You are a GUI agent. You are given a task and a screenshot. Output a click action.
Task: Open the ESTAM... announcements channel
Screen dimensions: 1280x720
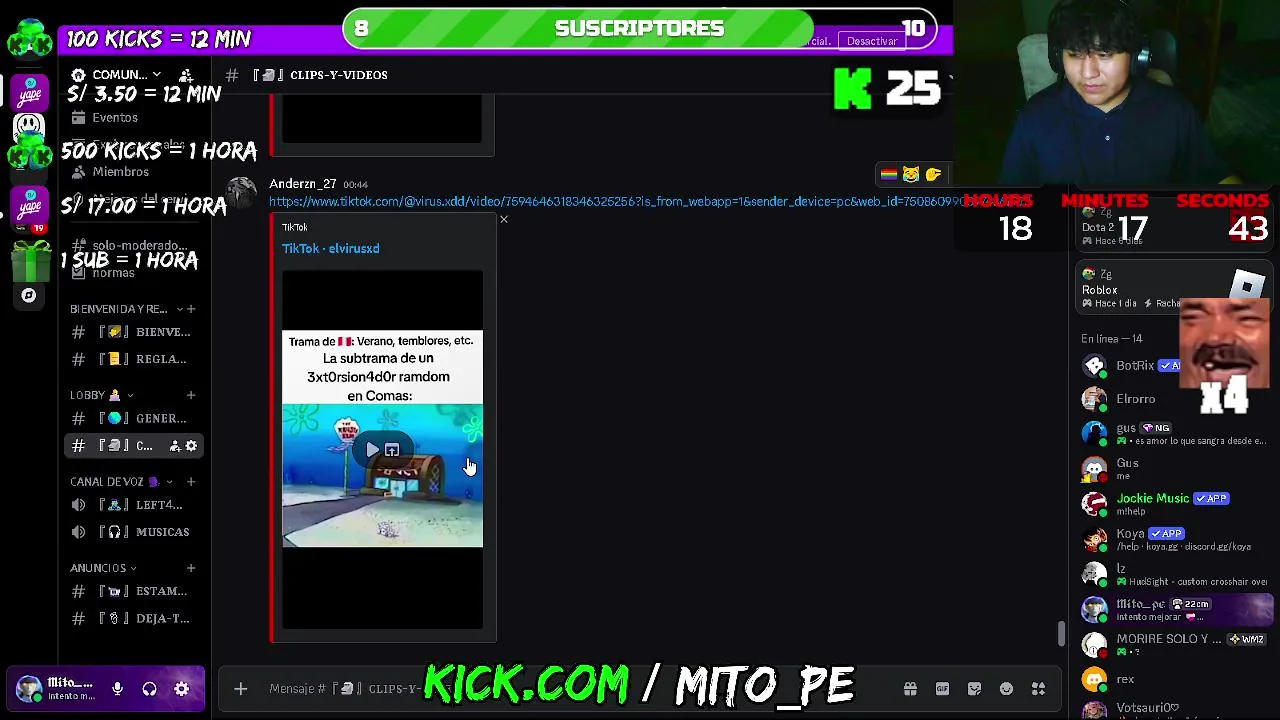[135, 591]
